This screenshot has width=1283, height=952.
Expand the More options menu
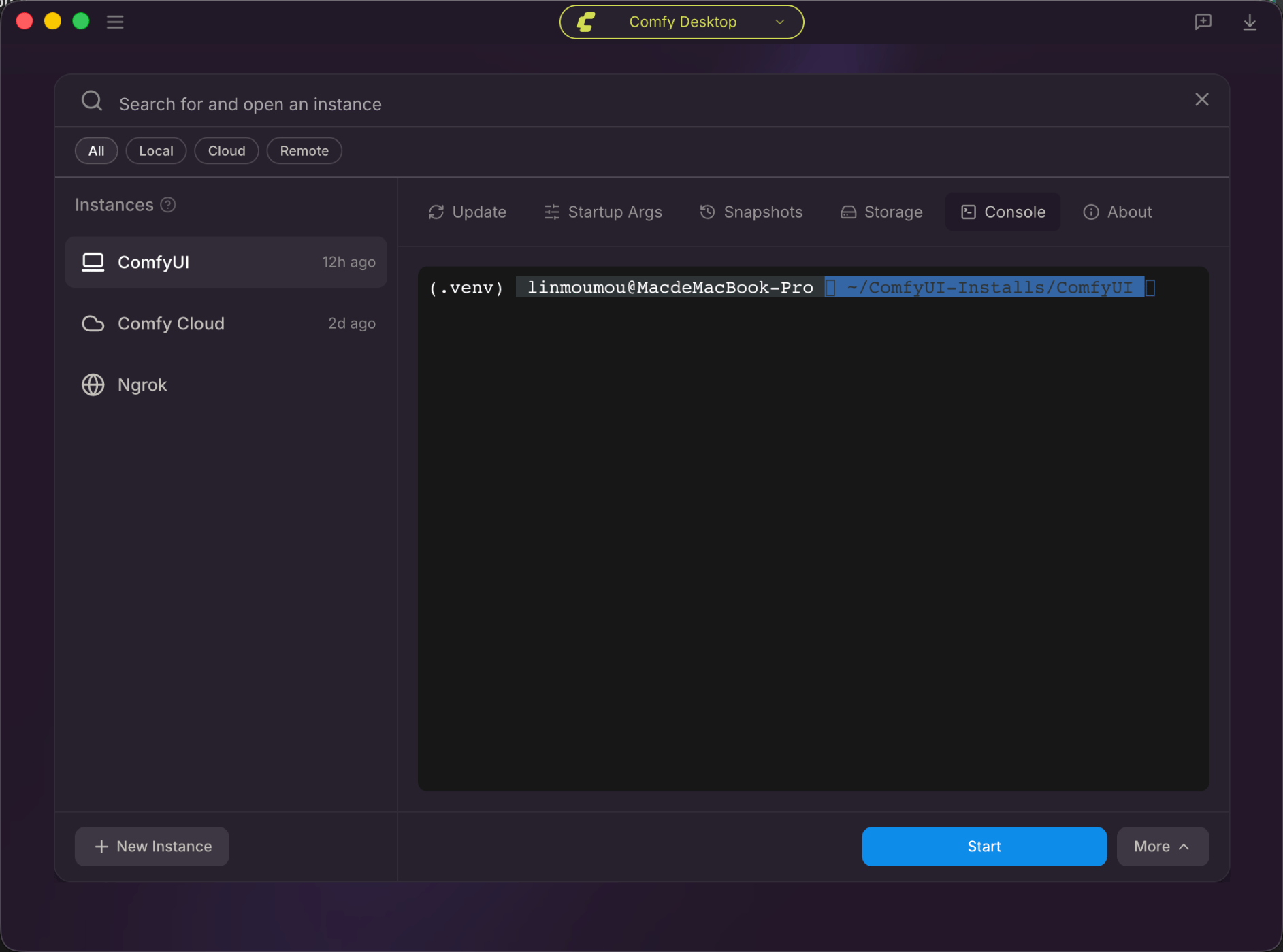coord(1163,846)
